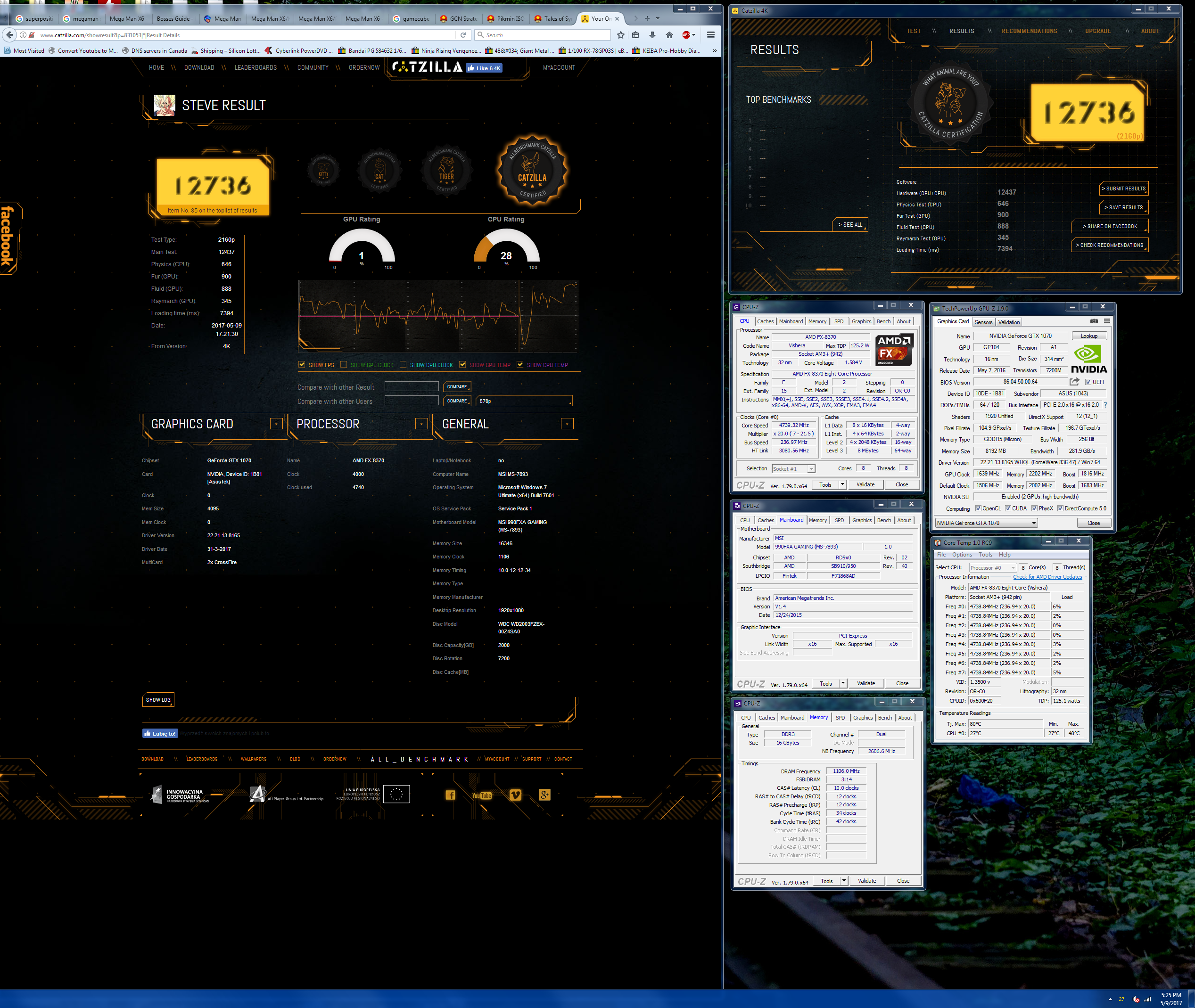Click the Steve user avatar image
This screenshot has width=1195, height=1008.
tap(165, 105)
